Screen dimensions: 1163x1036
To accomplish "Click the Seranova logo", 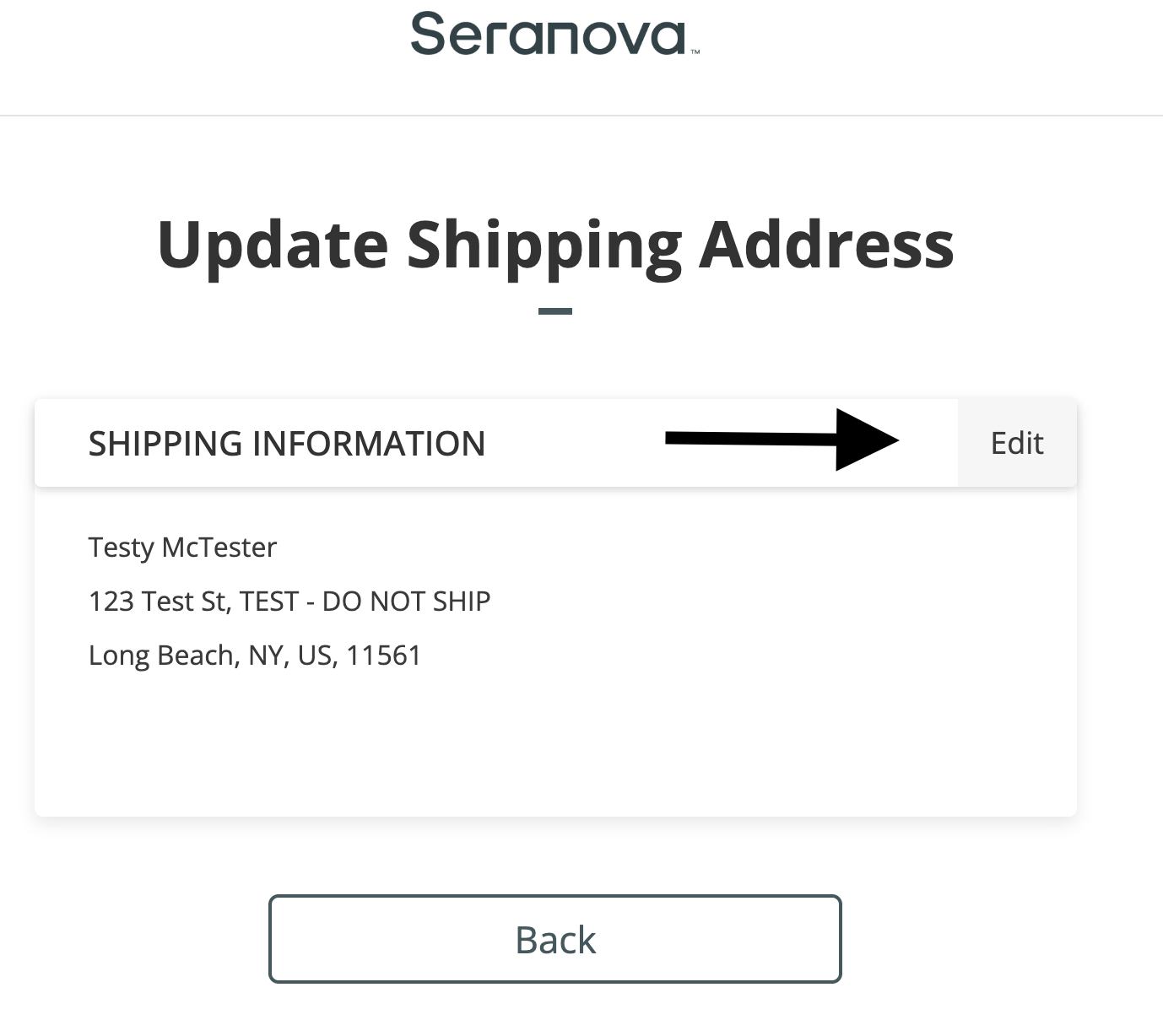I will [549, 35].
